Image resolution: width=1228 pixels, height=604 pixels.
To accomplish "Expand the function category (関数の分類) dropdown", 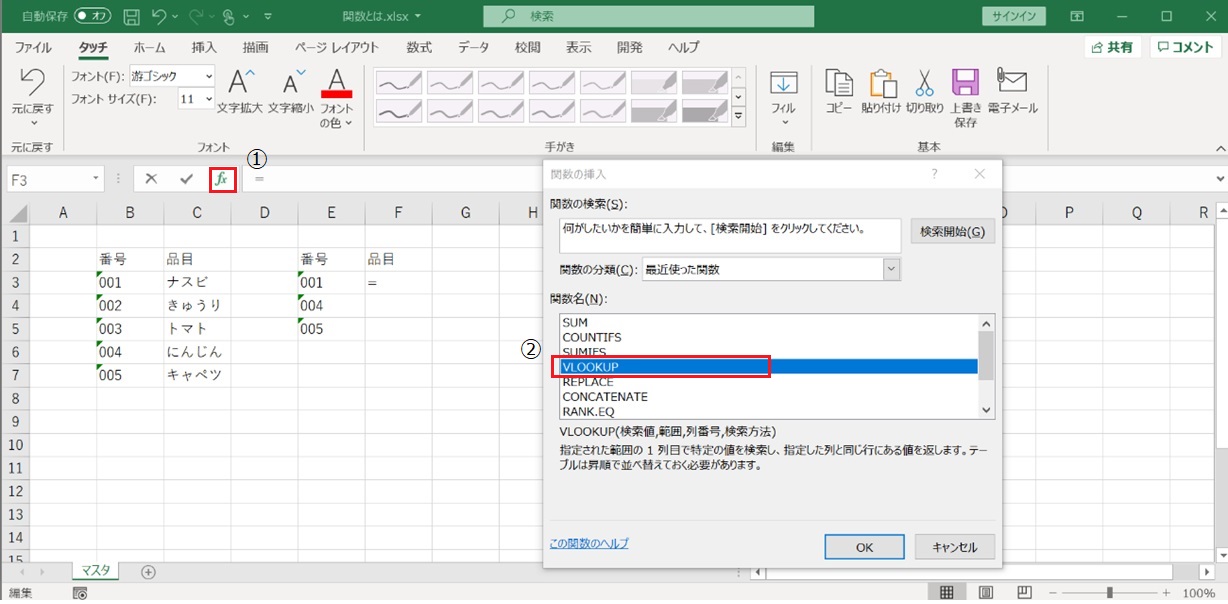I will pyautogui.click(x=891, y=269).
